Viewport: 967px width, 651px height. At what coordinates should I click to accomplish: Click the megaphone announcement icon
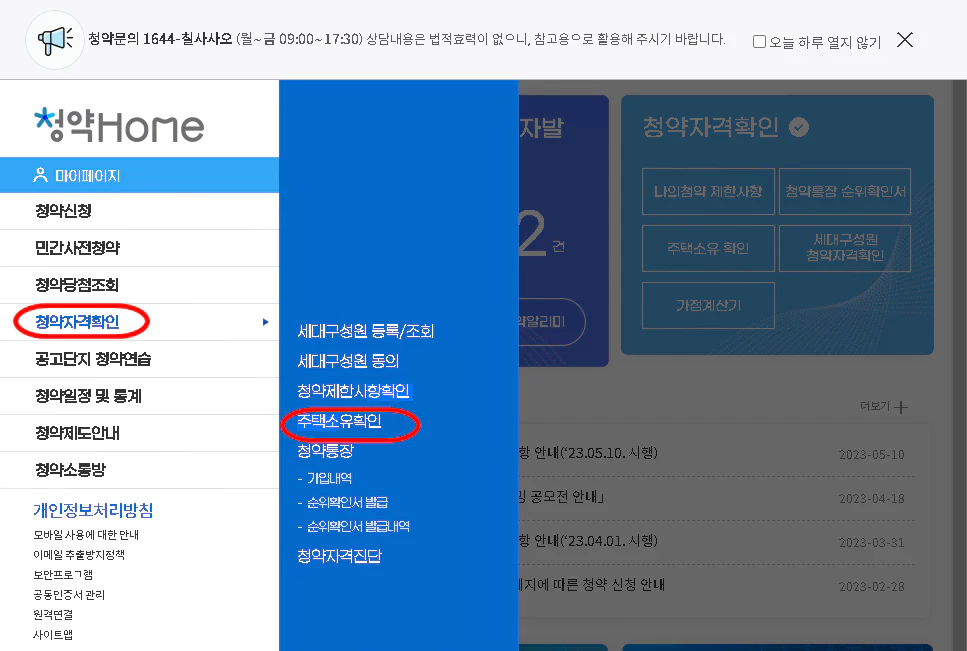click(x=55, y=40)
